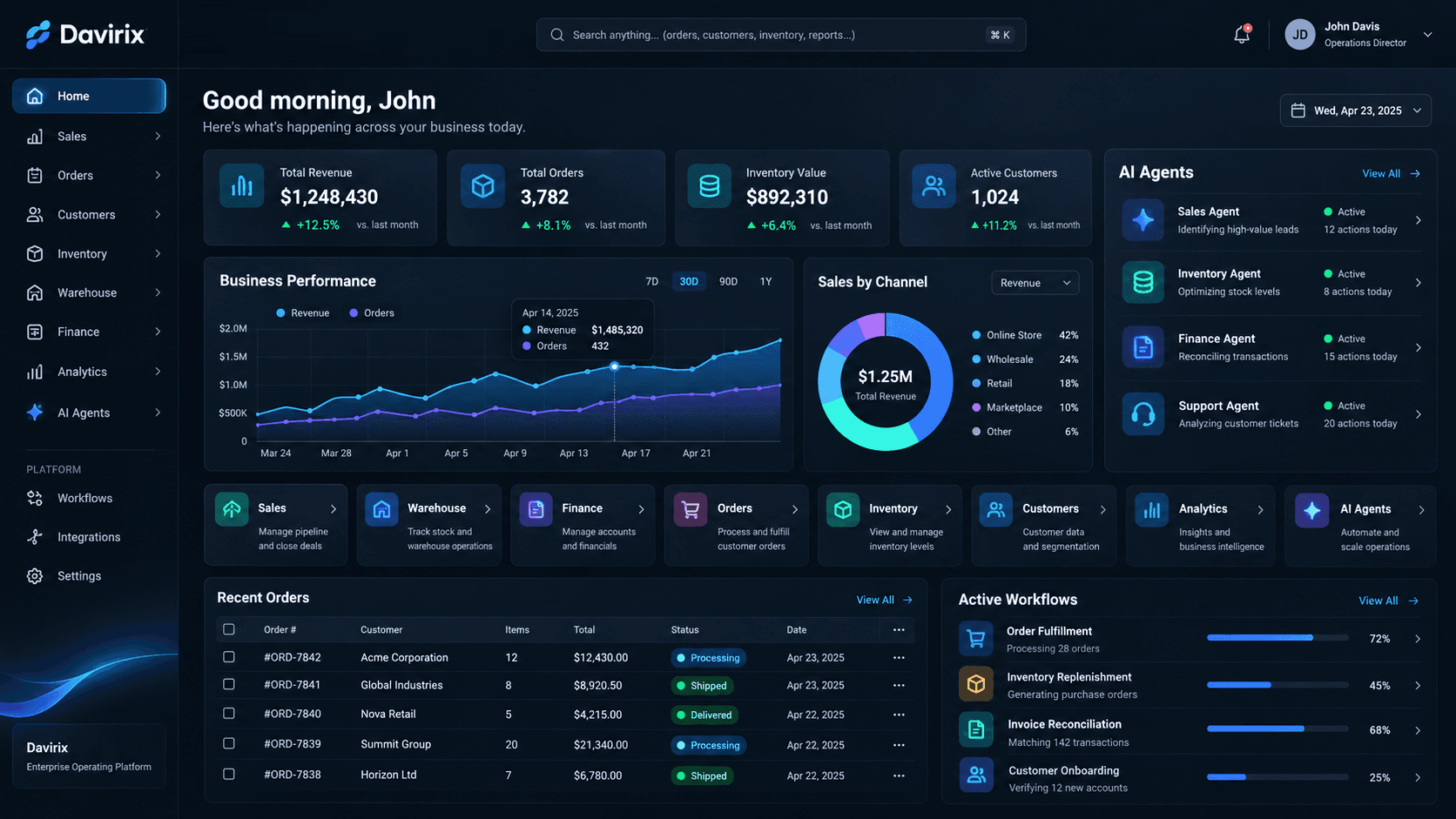Click the Workflows sidebar icon
This screenshot has width=1456, height=819.
35,498
